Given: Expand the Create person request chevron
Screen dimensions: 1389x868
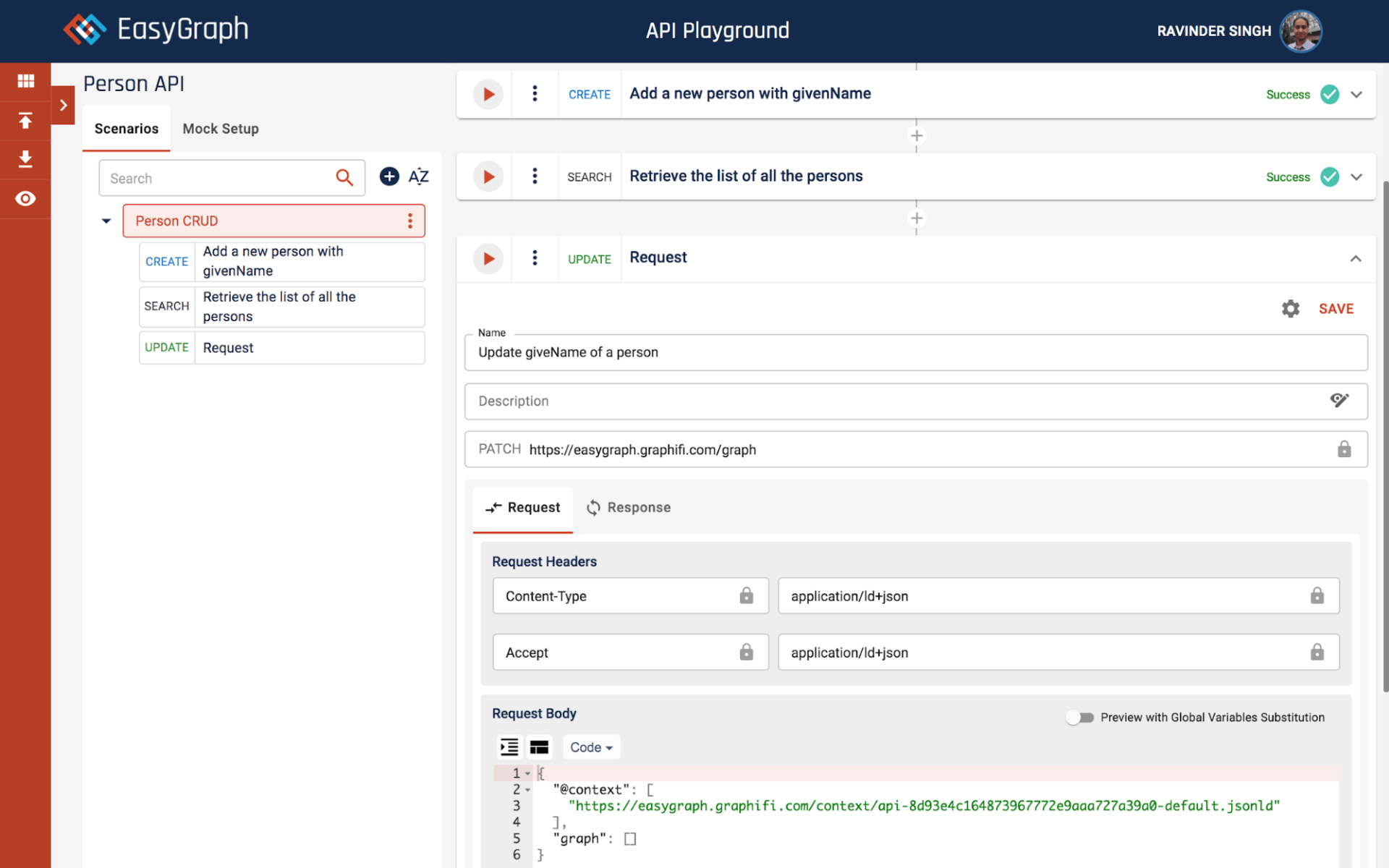Looking at the screenshot, I should tap(1356, 94).
